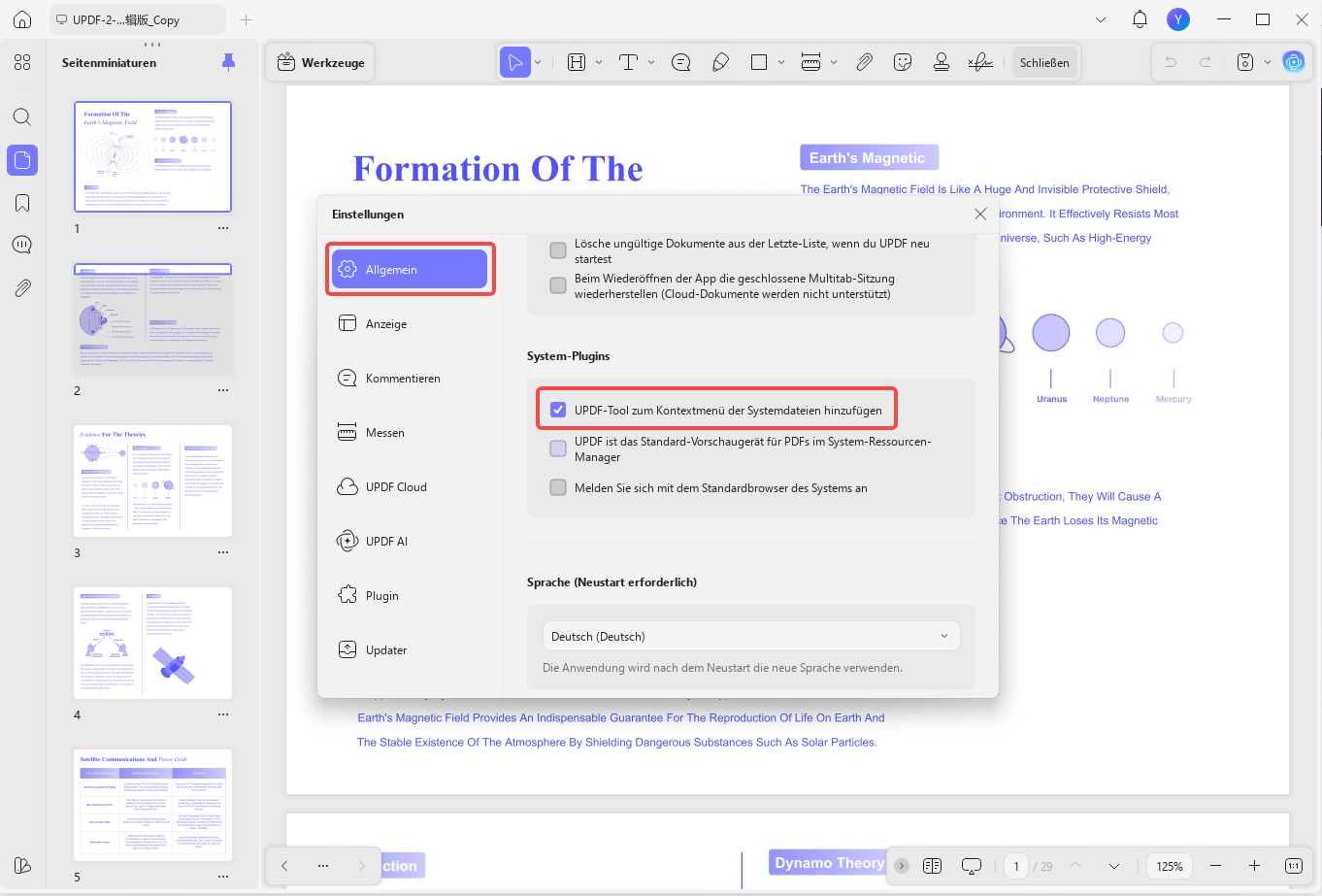Expand the cursor tool dropdown arrow
The image size is (1322, 896).
tap(538, 62)
